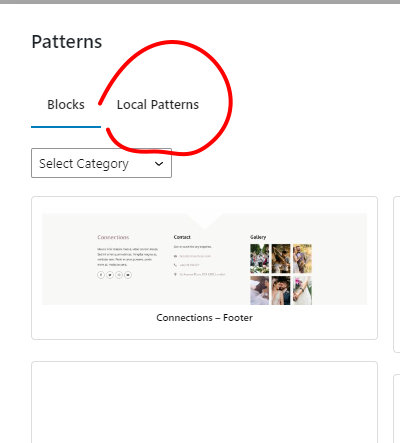
Task: Open the top-right Gallery photo
Action: click(x=302, y=259)
